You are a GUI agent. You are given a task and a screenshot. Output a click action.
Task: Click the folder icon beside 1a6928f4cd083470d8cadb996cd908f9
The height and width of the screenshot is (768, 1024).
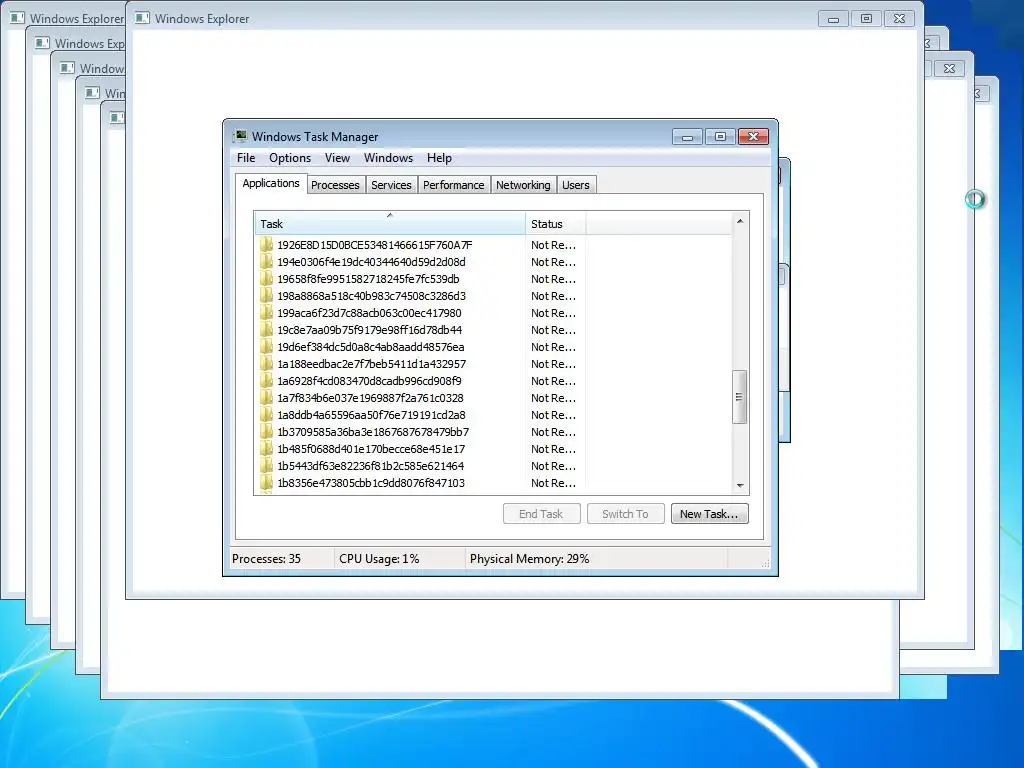[x=266, y=381]
